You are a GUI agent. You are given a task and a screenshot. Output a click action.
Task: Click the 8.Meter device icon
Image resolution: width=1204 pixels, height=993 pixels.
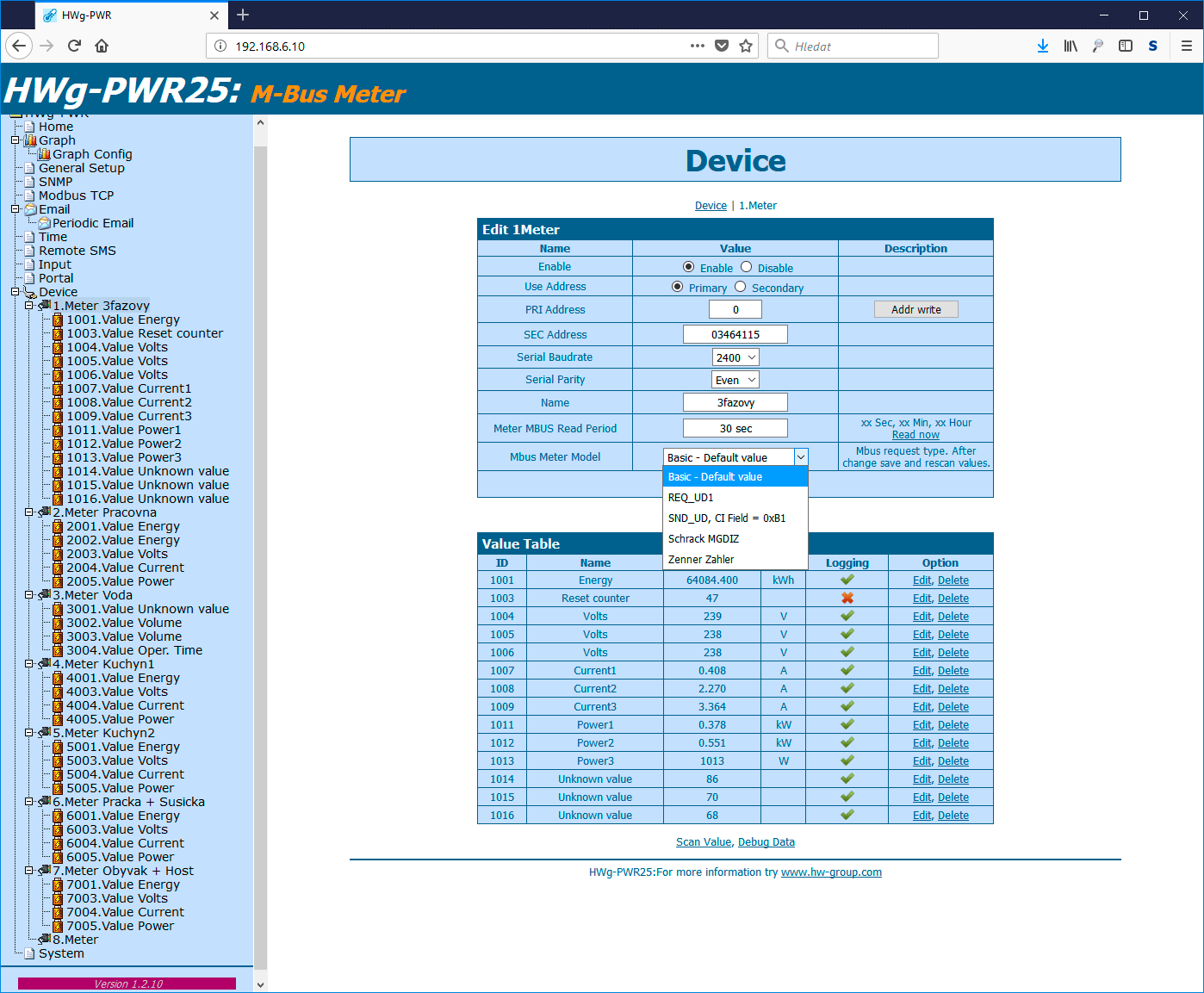click(x=44, y=940)
